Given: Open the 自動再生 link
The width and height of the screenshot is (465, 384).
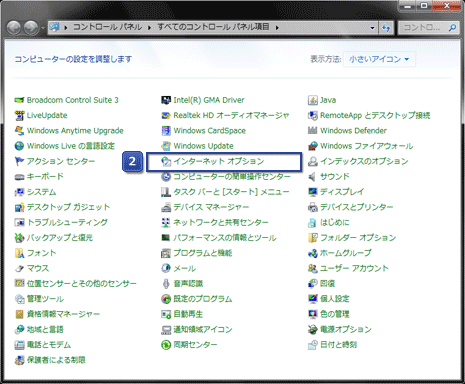Looking at the screenshot, I should pos(188,314).
